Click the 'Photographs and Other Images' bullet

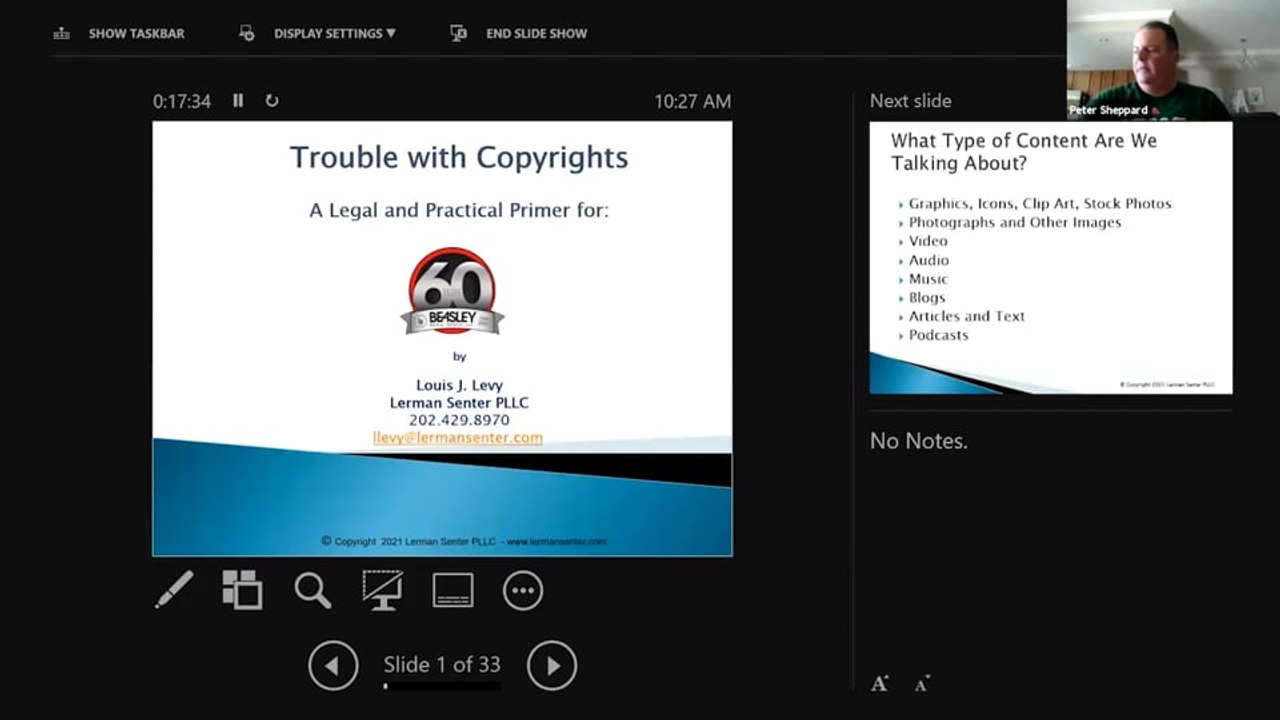tap(1015, 222)
